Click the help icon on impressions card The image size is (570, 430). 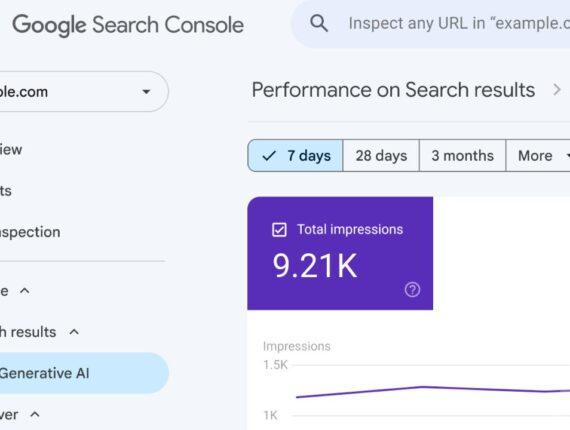tap(412, 290)
